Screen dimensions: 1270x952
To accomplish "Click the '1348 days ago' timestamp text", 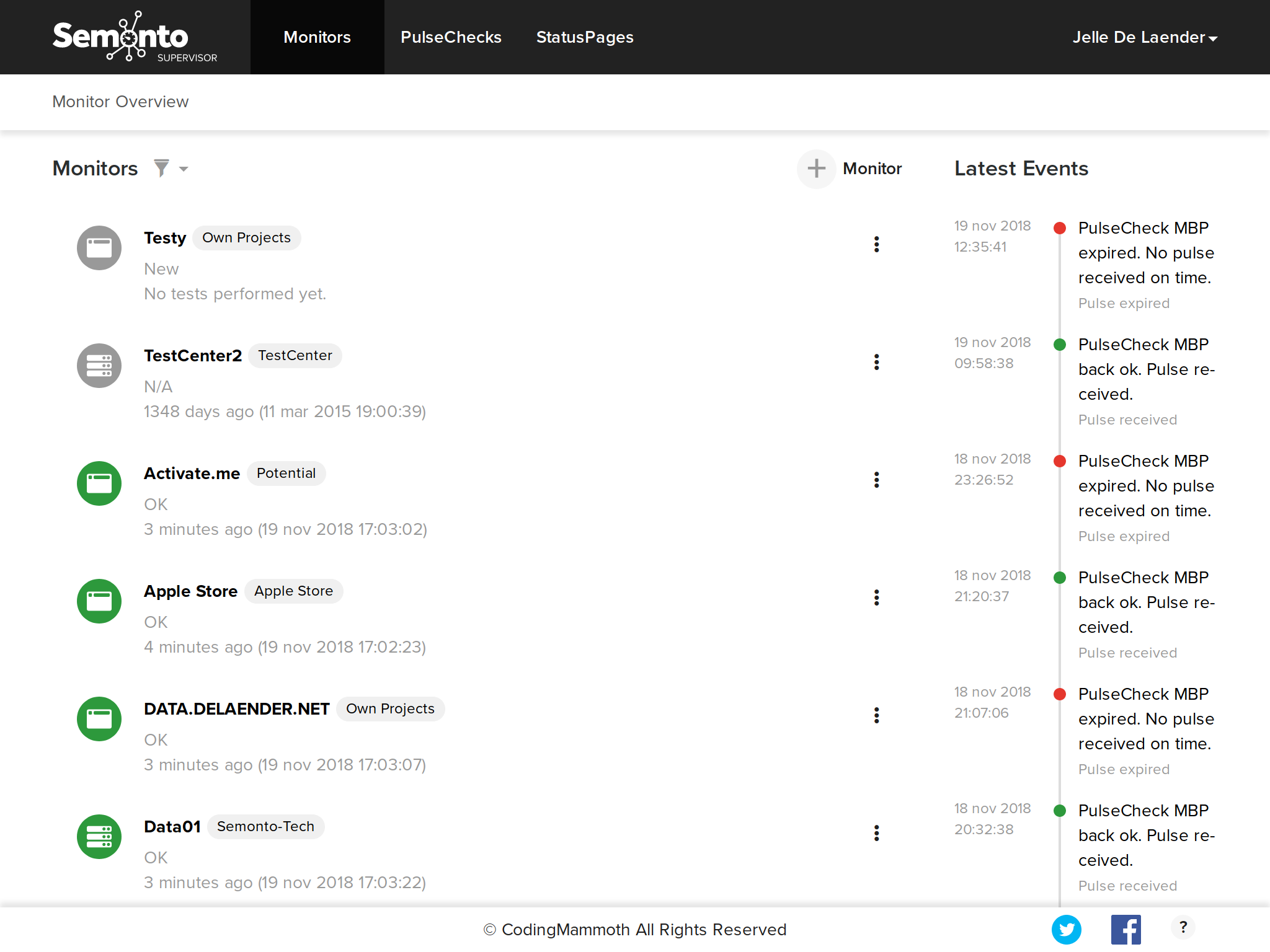I will click(x=285, y=412).
